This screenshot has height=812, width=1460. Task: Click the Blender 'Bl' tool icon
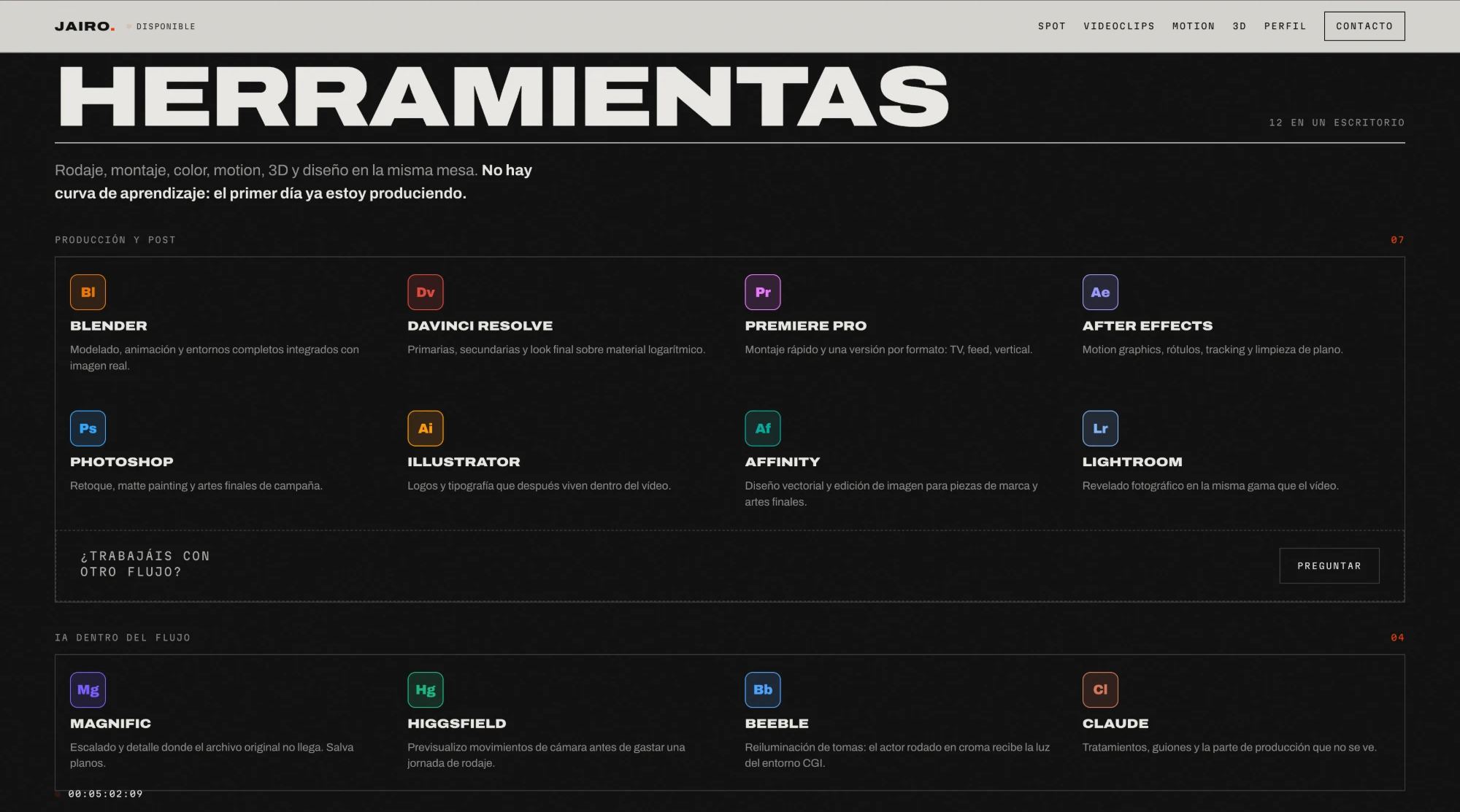[88, 292]
